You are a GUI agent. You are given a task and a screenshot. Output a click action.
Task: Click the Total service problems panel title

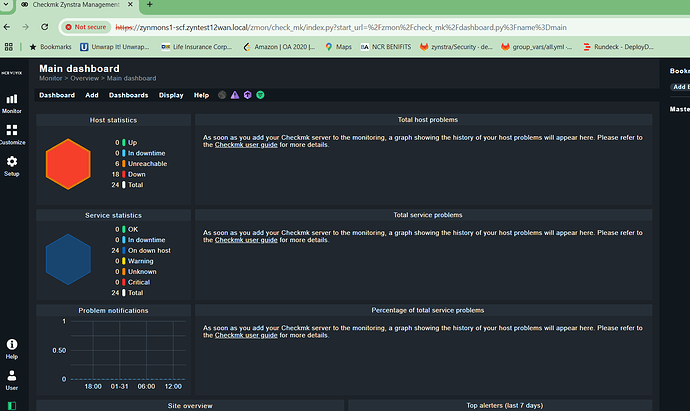click(x=428, y=215)
